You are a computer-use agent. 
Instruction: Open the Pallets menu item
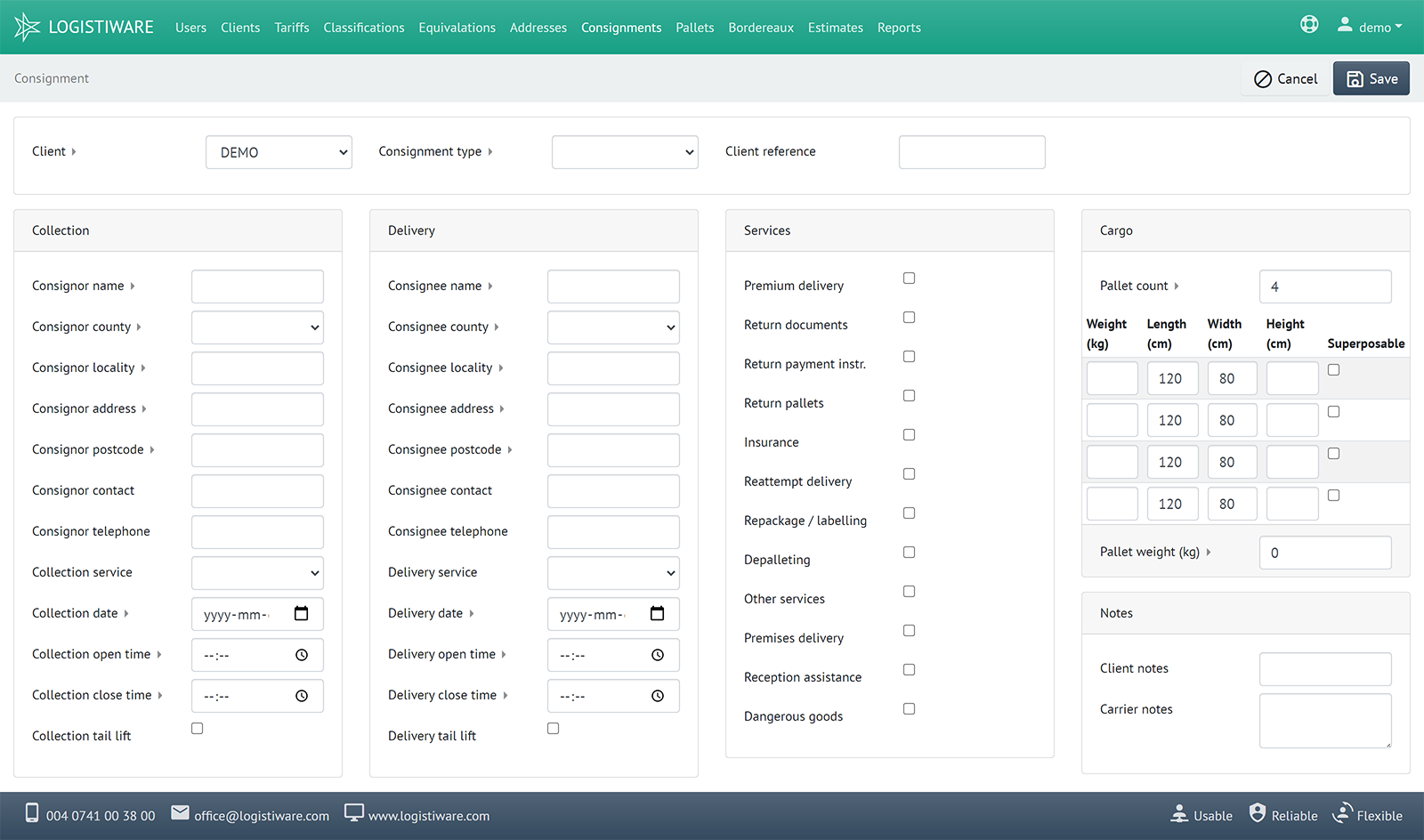point(694,28)
